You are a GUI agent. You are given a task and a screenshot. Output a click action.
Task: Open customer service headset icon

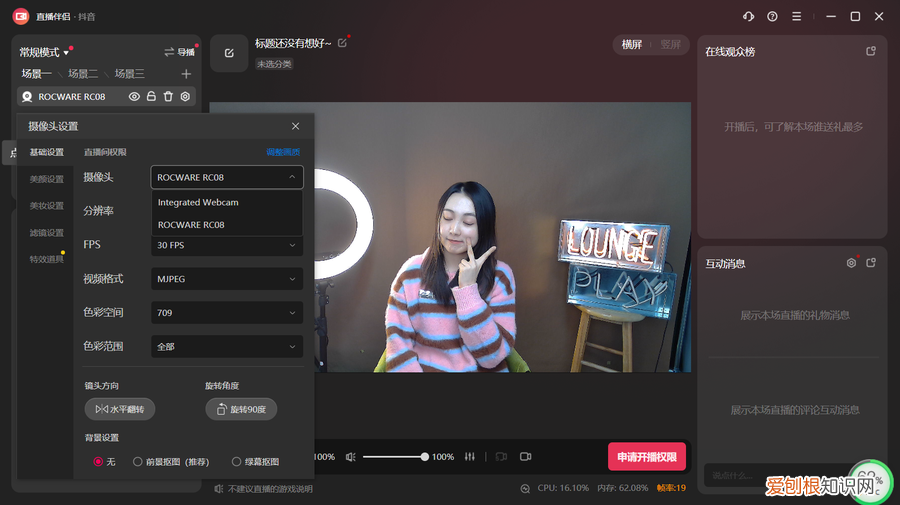pos(748,17)
